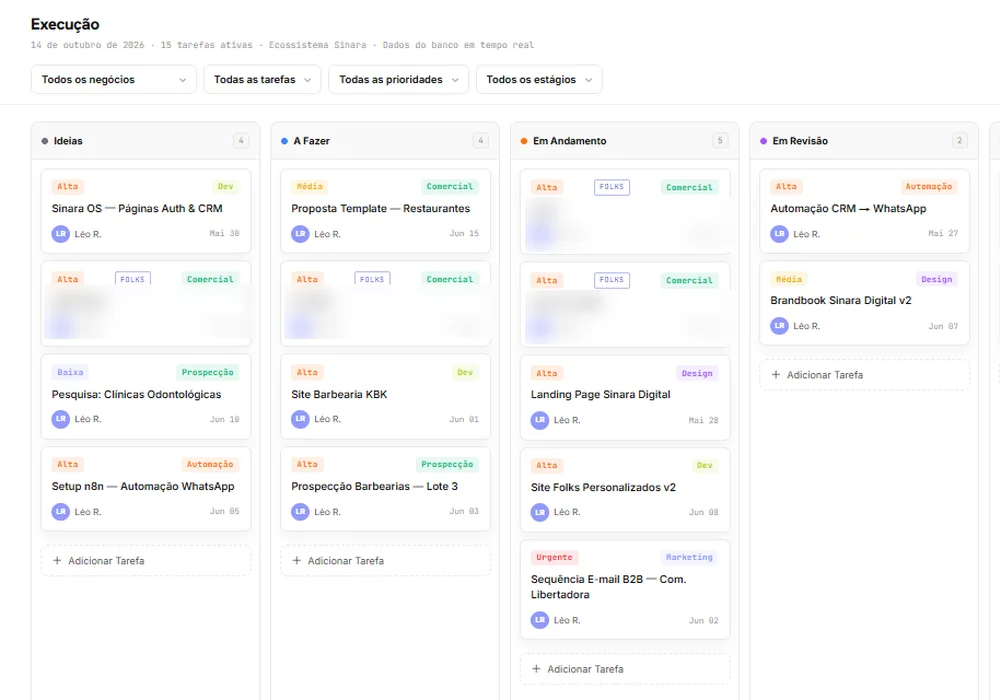This screenshot has width=1000, height=700.
Task: Click the Em Andamento count badge
Action: tap(720, 141)
